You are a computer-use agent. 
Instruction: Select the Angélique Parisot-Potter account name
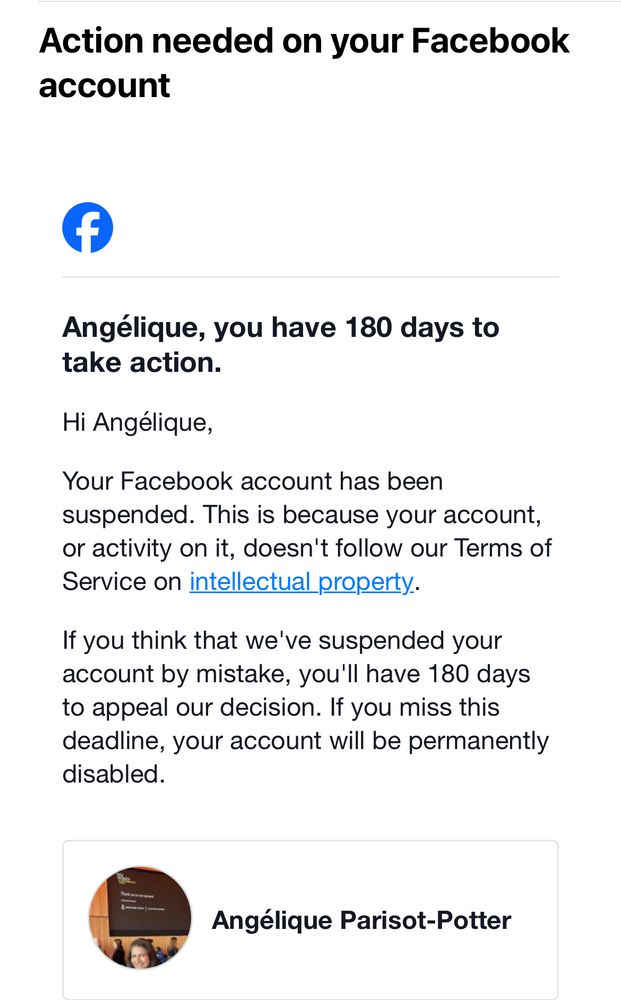tap(362, 920)
